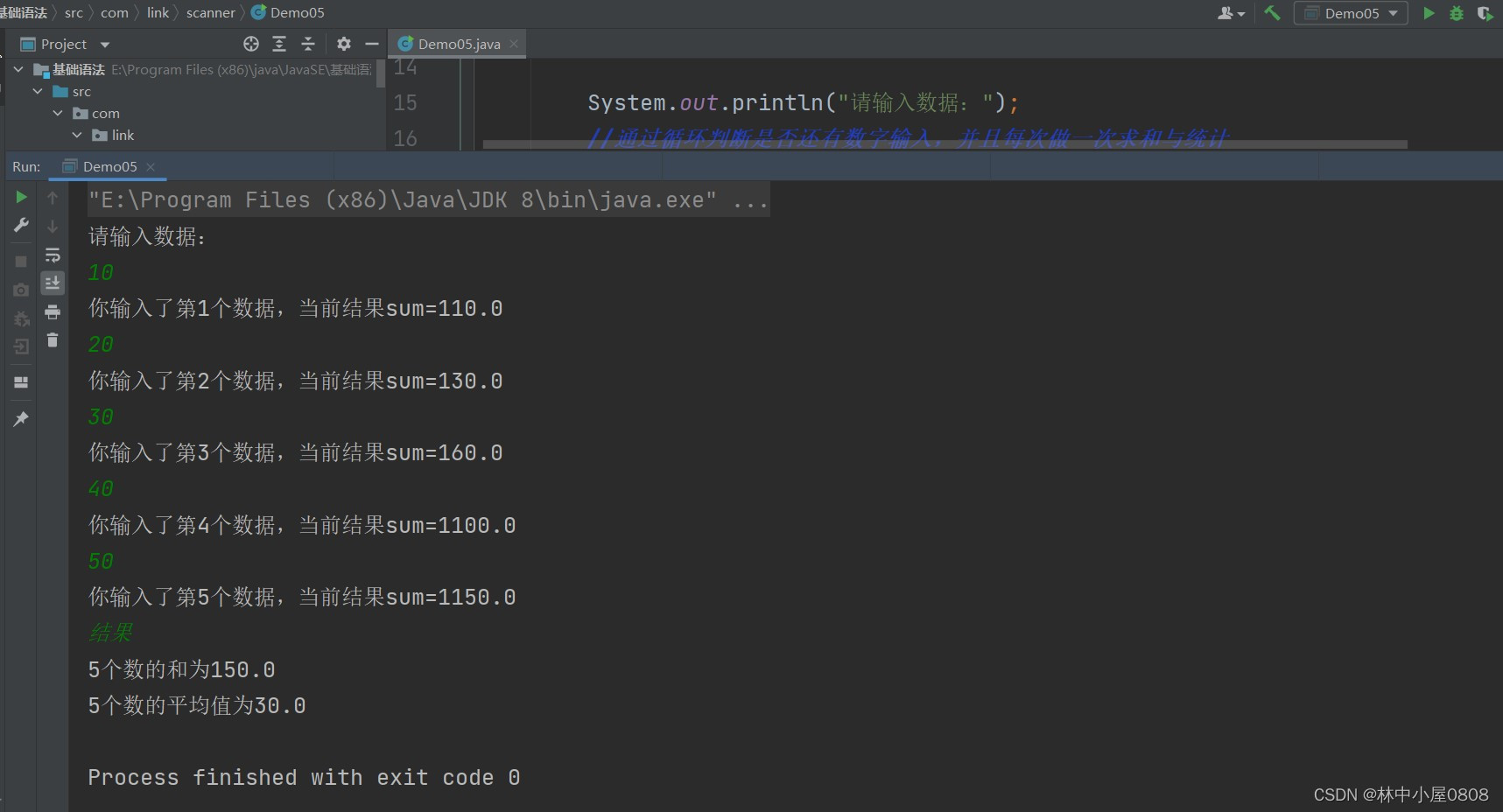Click the editor horizontal scrollbar
The image size is (1503, 812).
pyautogui.click(x=945, y=144)
